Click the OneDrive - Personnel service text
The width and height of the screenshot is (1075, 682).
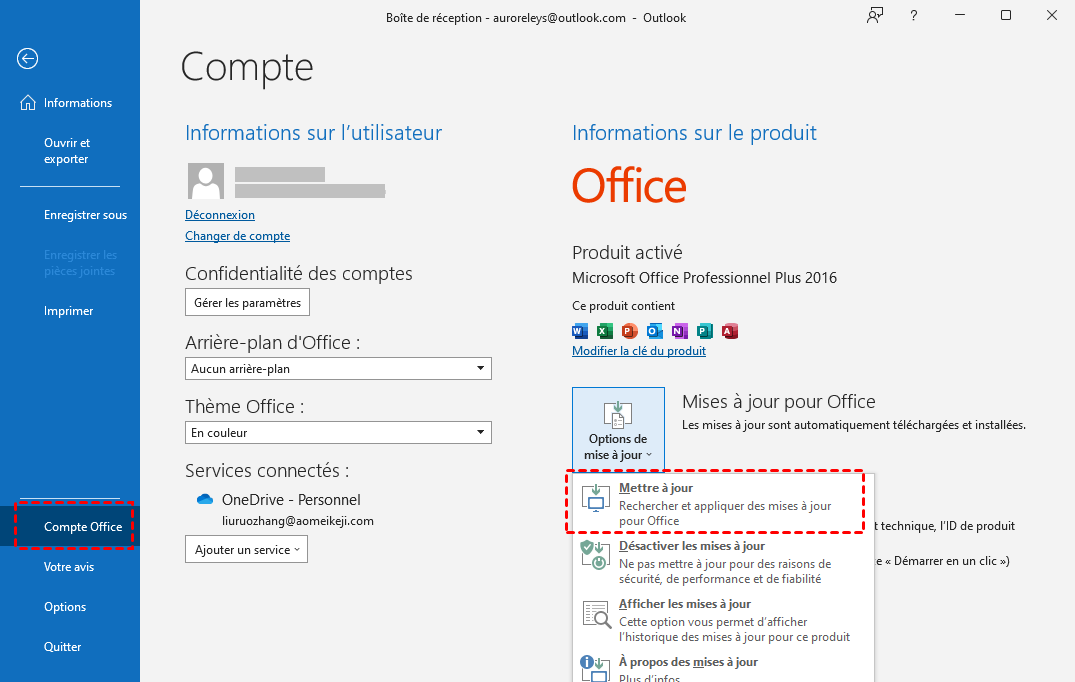coord(291,500)
